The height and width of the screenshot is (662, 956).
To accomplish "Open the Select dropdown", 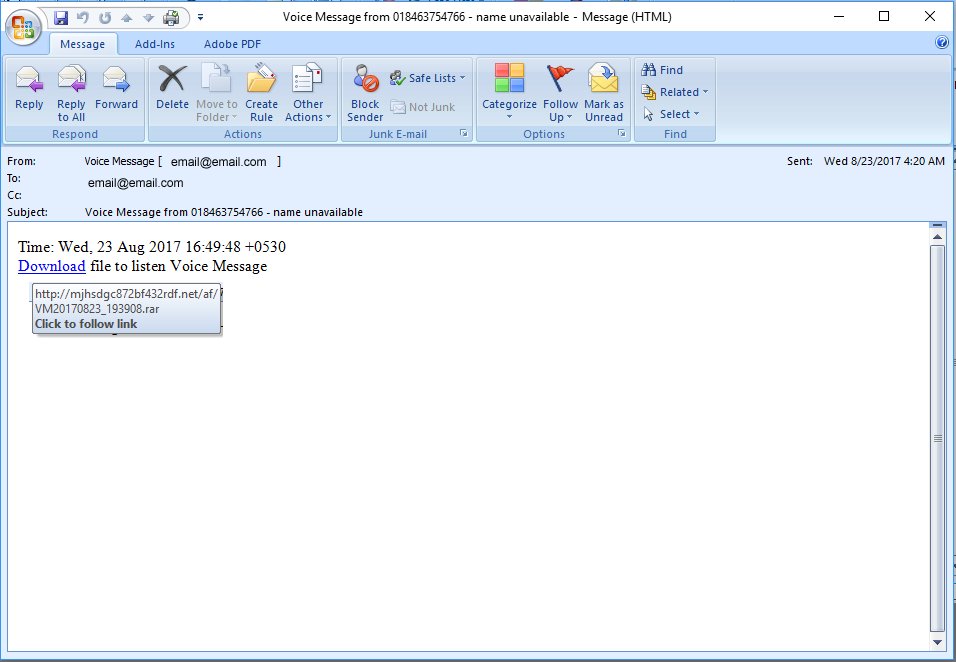I will 671,114.
